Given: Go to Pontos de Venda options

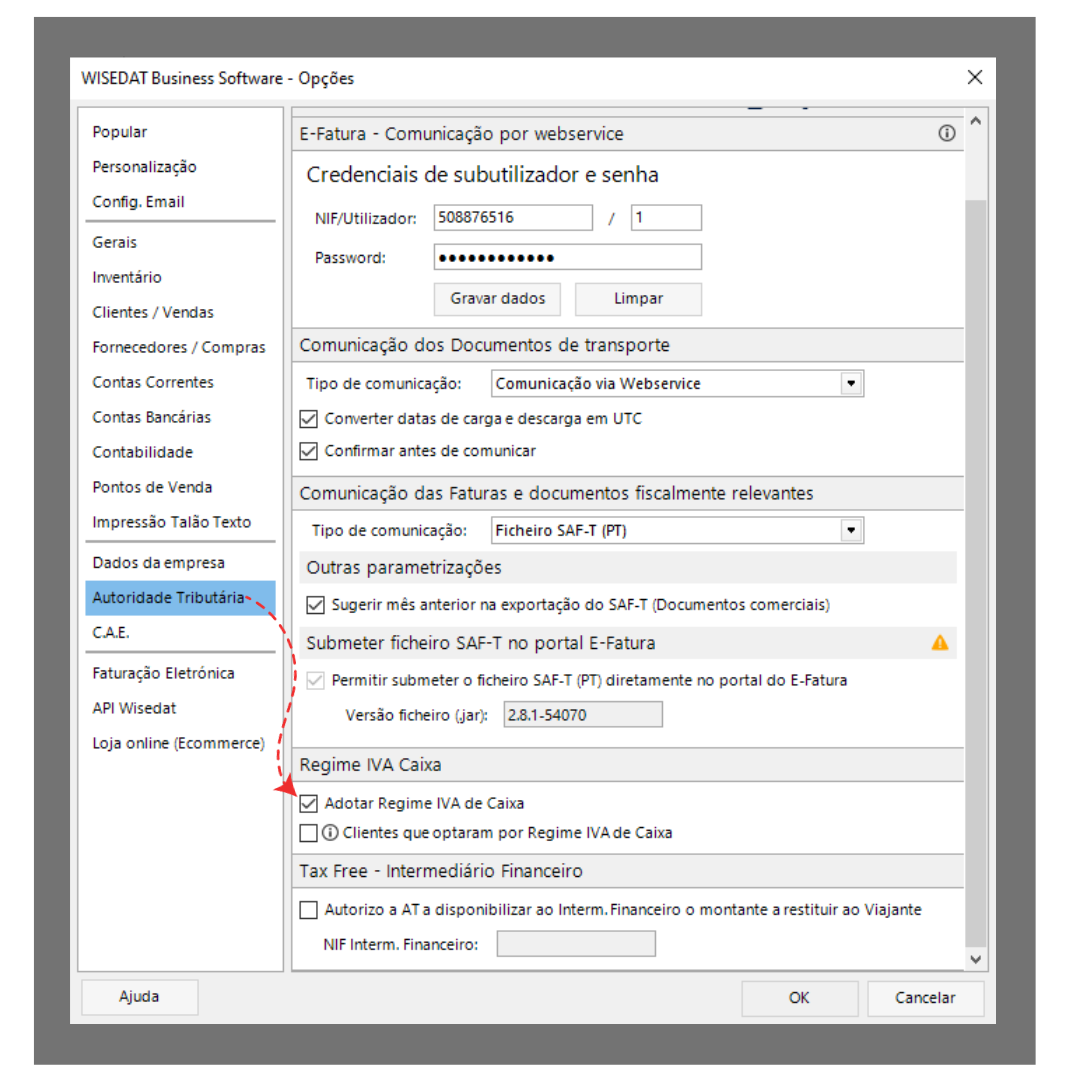Looking at the screenshot, I should [x=152, y=487].
